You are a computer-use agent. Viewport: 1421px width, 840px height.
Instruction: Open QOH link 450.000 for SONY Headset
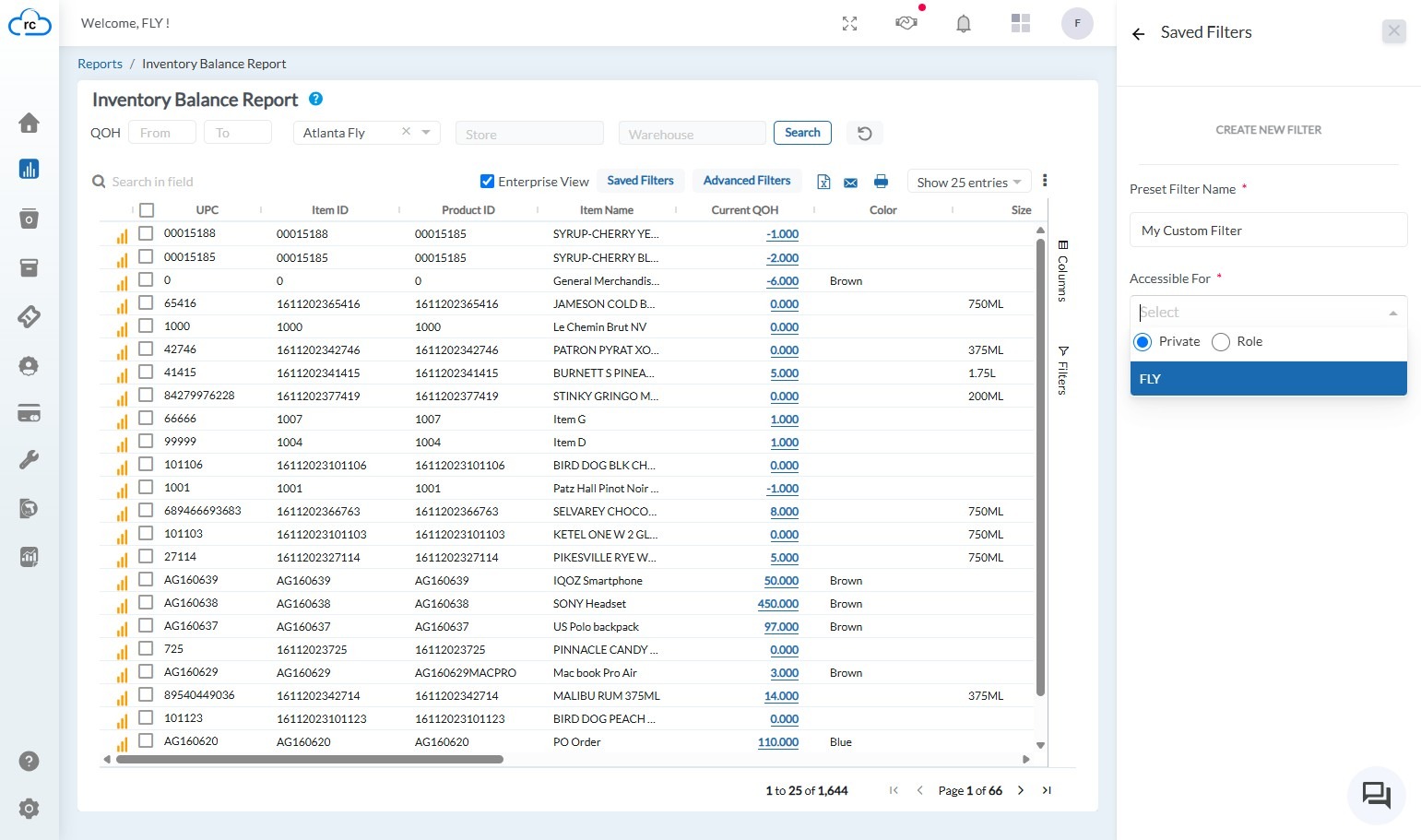[x=778, y=604]
